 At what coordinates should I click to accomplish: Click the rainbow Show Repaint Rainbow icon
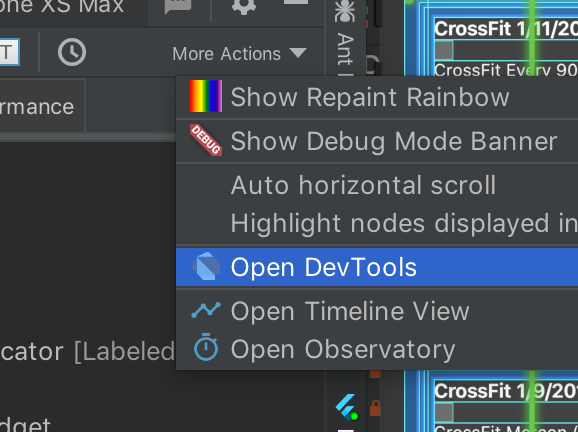(x=206, y=96)
